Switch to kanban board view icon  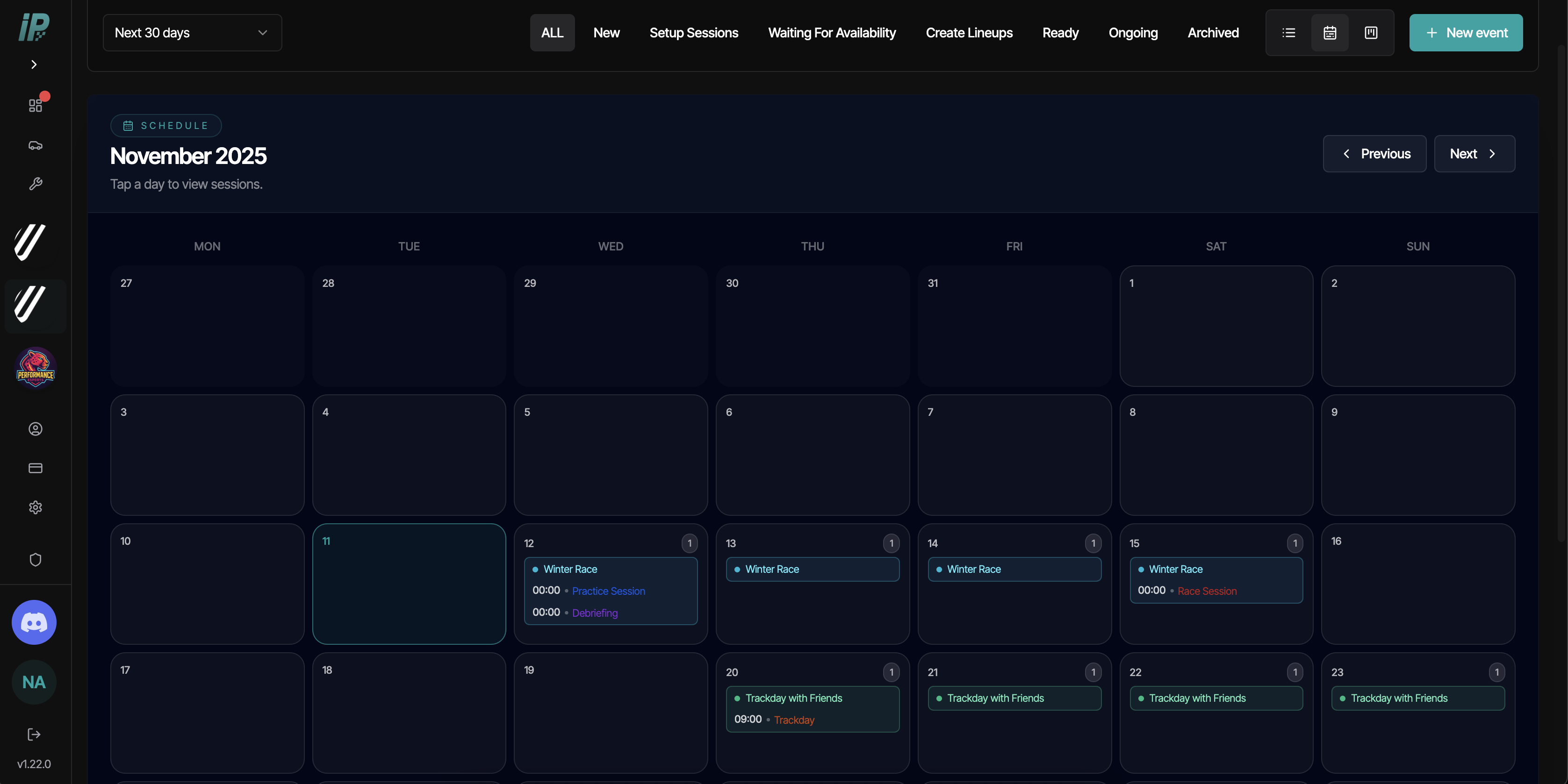[1371, 33]
